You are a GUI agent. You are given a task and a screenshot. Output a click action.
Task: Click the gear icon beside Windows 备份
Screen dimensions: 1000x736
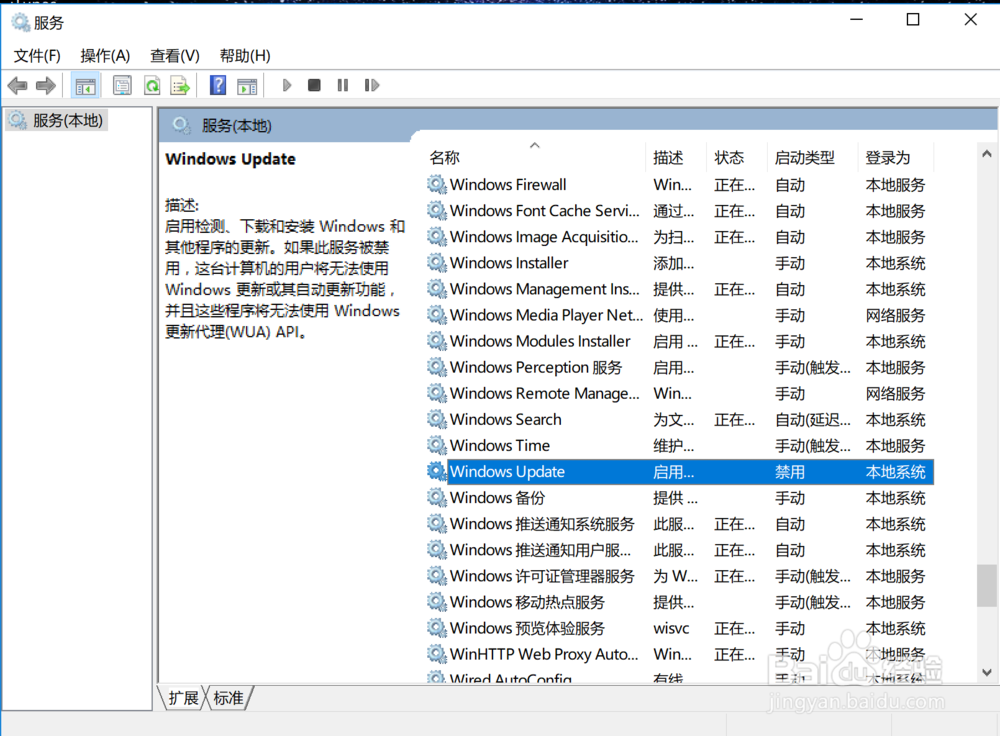[436, 497]
